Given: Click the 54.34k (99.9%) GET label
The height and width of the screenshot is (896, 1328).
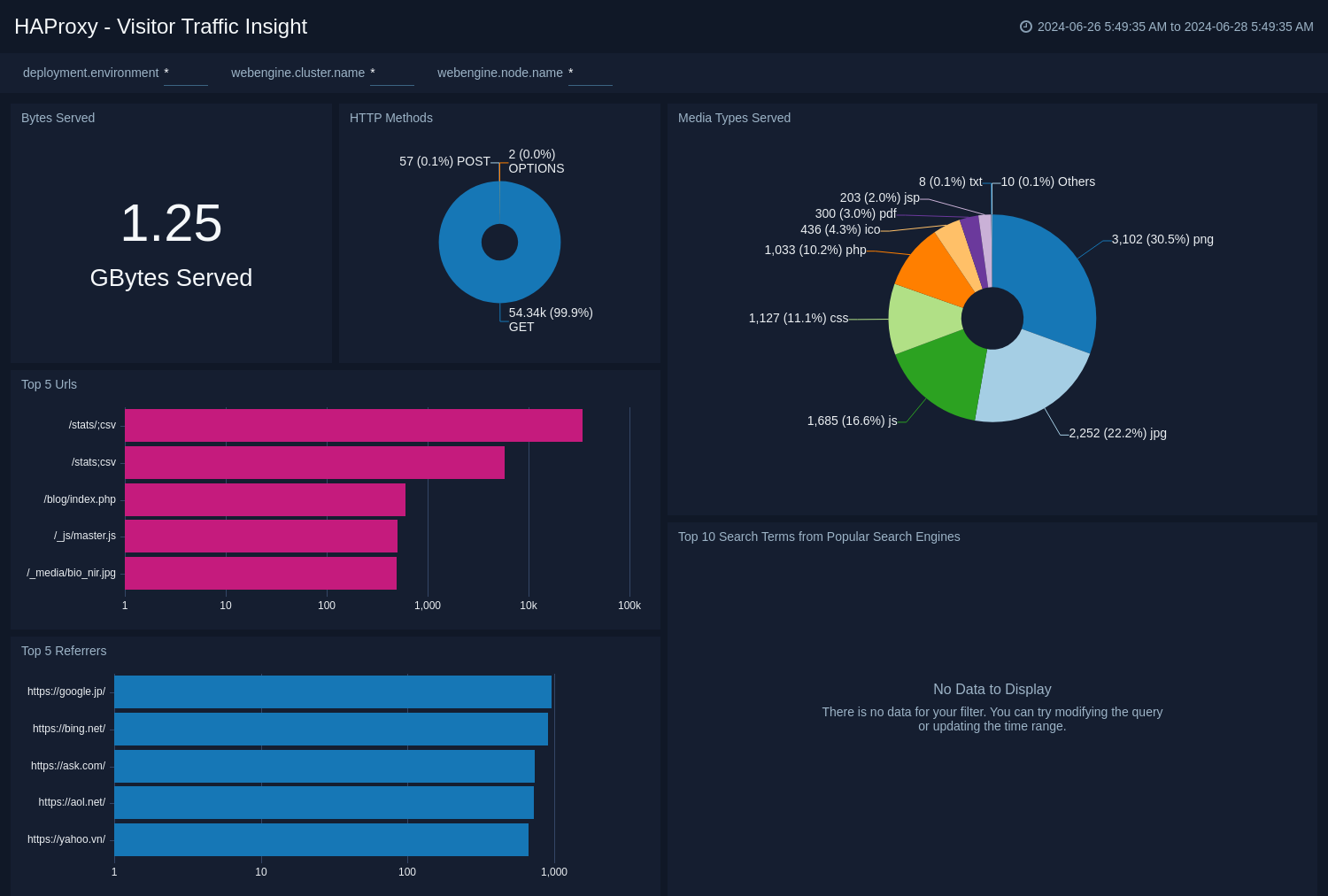Looking at the screenshot, I should point(551,320).
